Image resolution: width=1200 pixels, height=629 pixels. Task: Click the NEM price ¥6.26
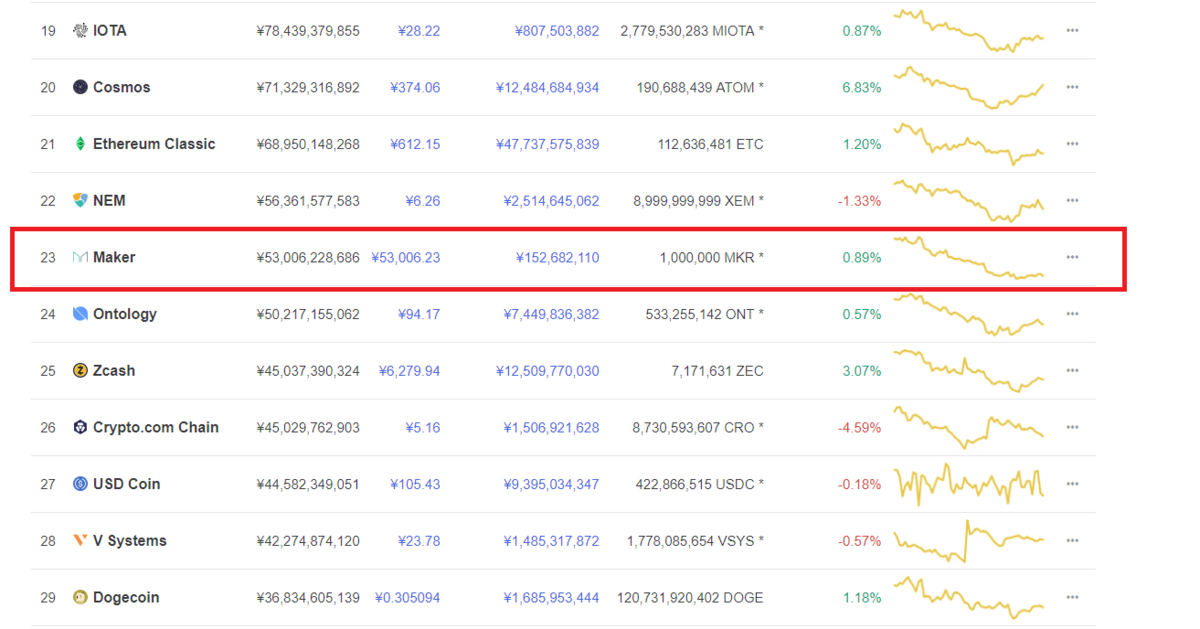click(423, 201)
